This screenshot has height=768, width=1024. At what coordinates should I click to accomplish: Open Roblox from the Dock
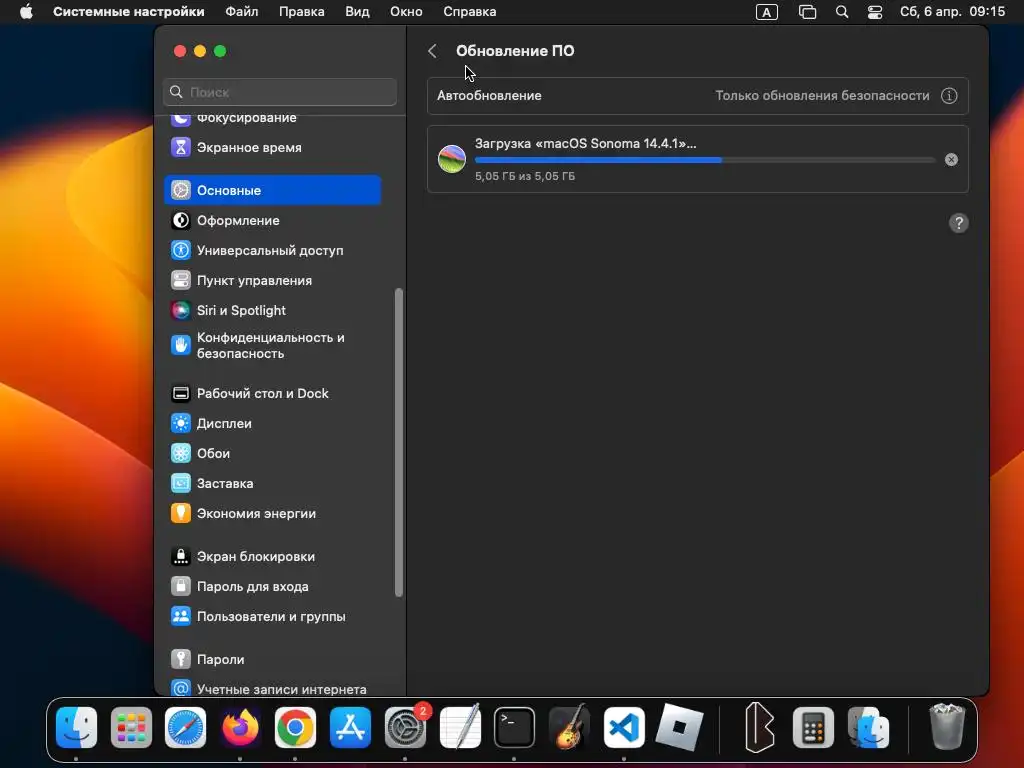[x=679, y=727]
